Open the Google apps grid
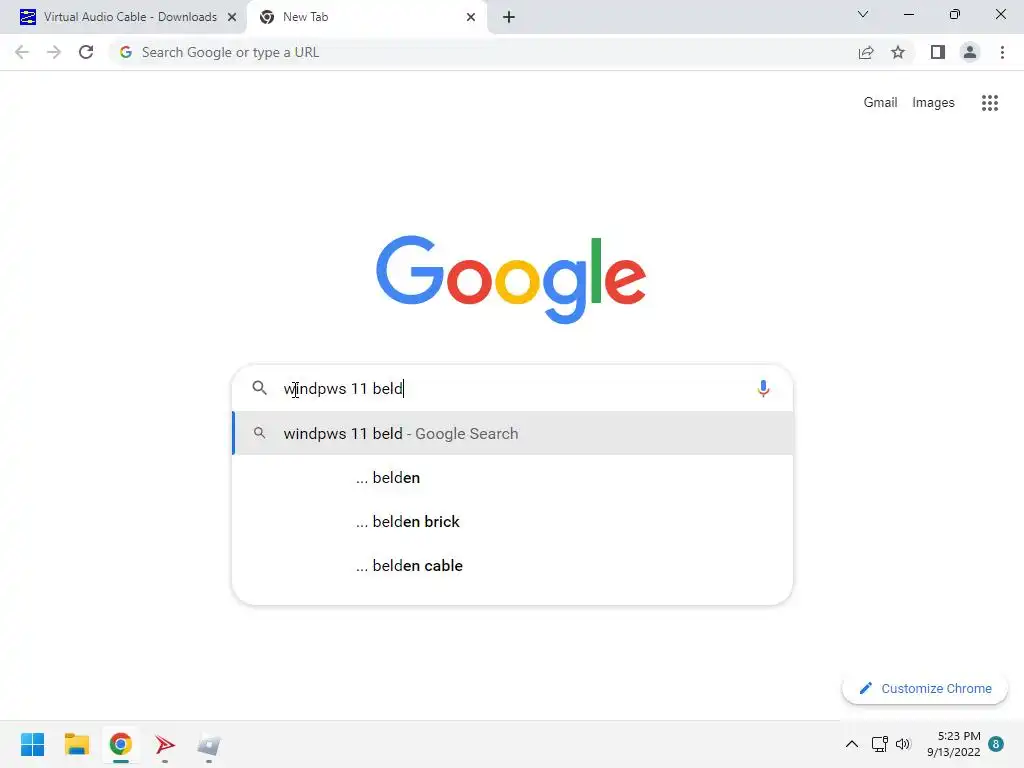This screenshot has height=768, width=1024. (989, 103)
